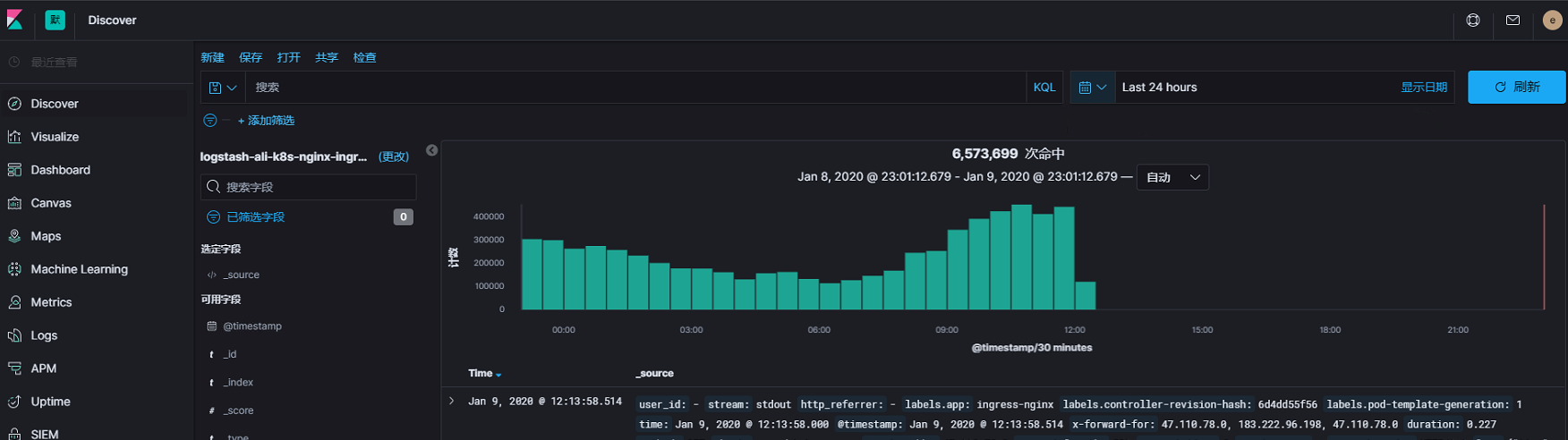
Task: Open the calendar quick time menu
Action: (x=1093, y=88)
